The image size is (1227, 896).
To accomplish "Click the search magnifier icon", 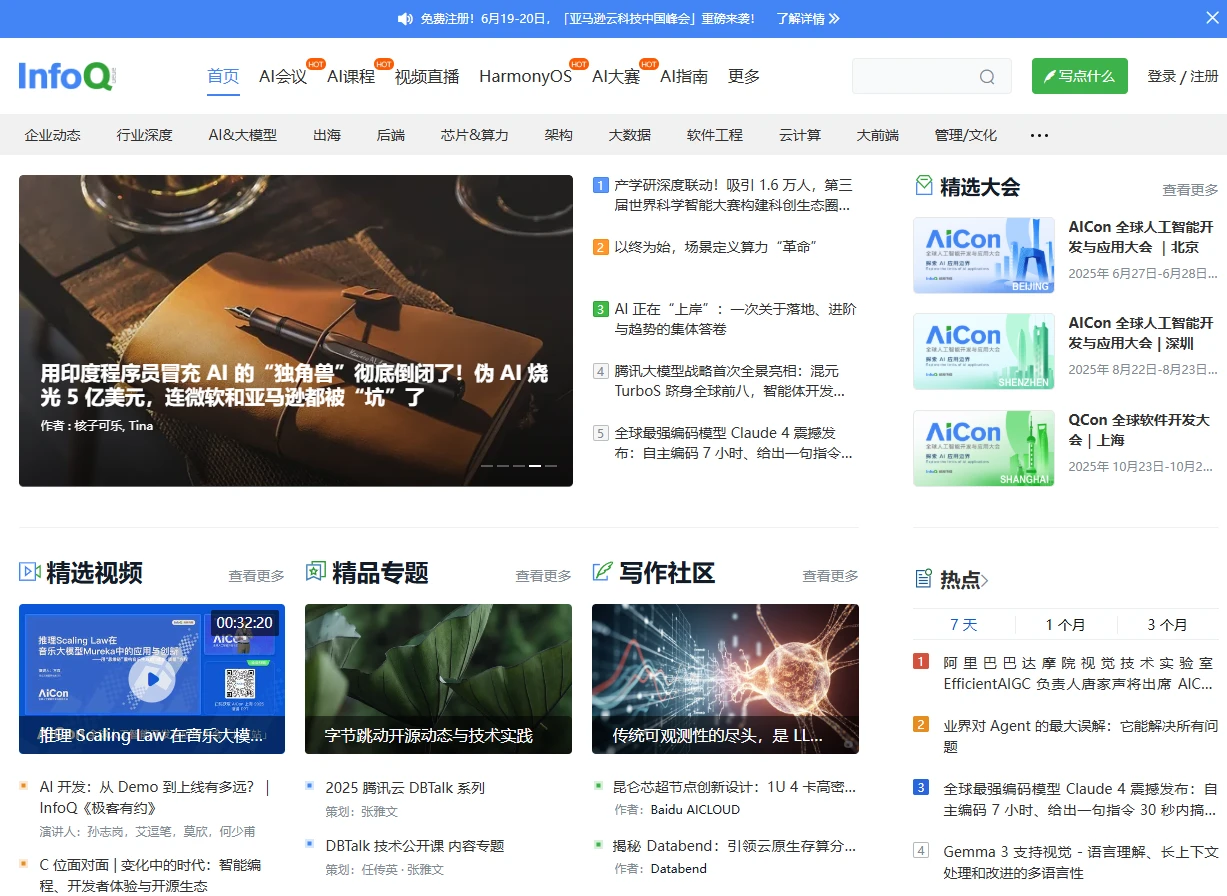I will (x=987, y=76).
